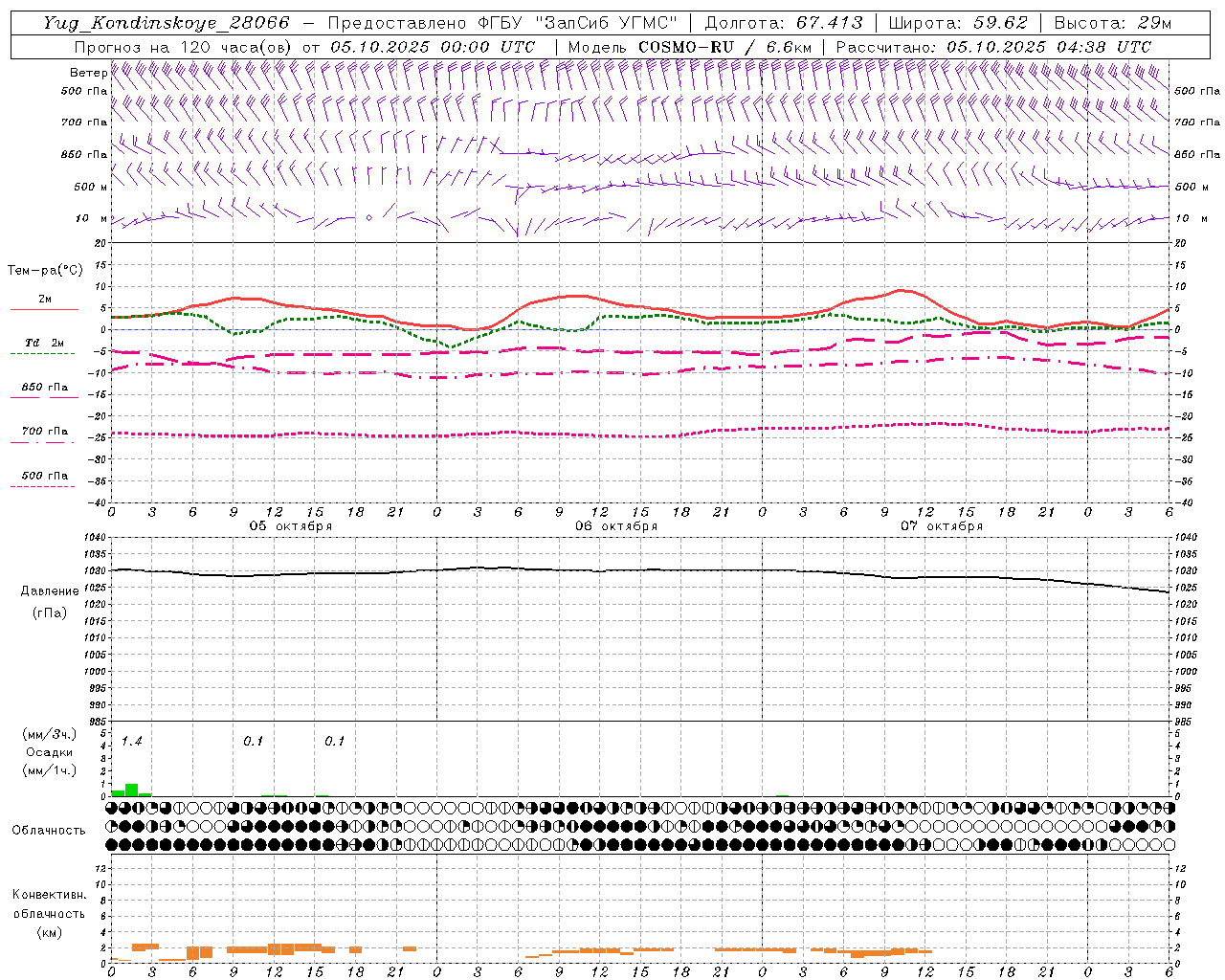Click the dashed line sample under Td 2м legend
Image resolution: width=1225 pixels, height=980 pixels.
tap(42, 353)
